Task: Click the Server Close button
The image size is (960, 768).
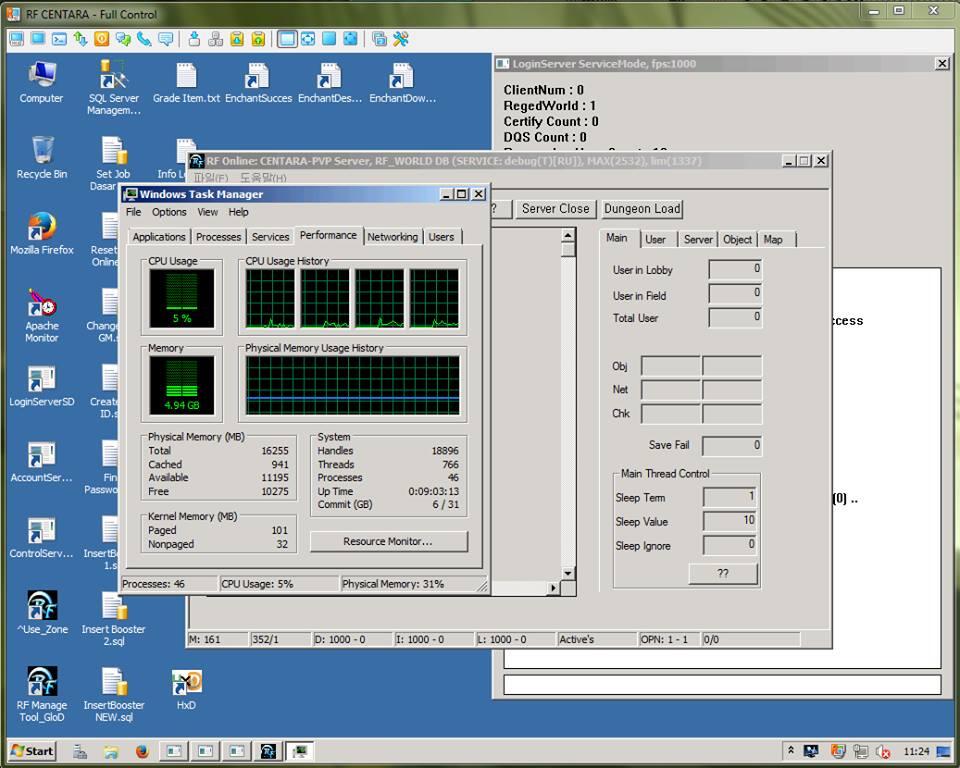Action: (x=555, y=209)
